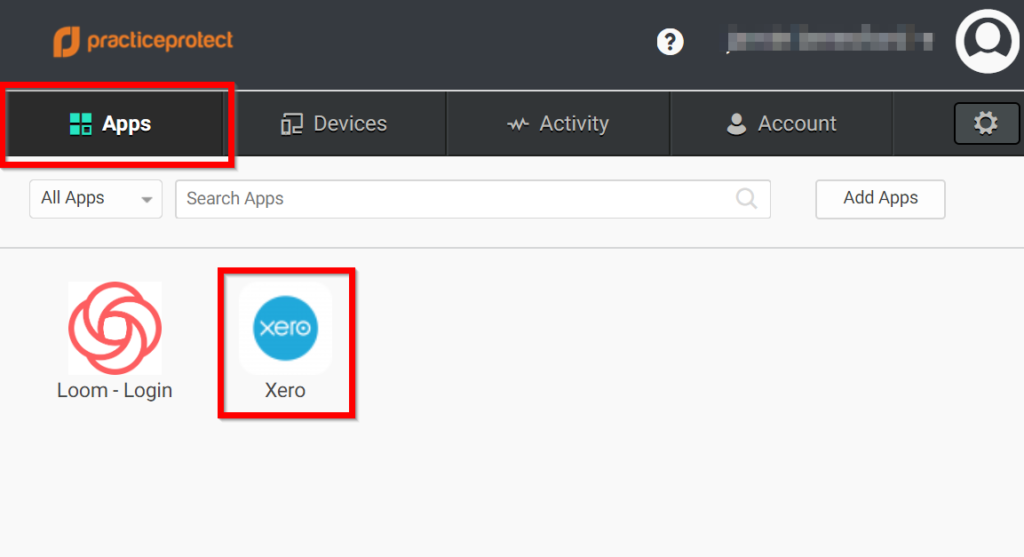1024x557 pixels.
Task: Click the Loom - Login label
Action: pyautogui.click(x=115, y=390)
